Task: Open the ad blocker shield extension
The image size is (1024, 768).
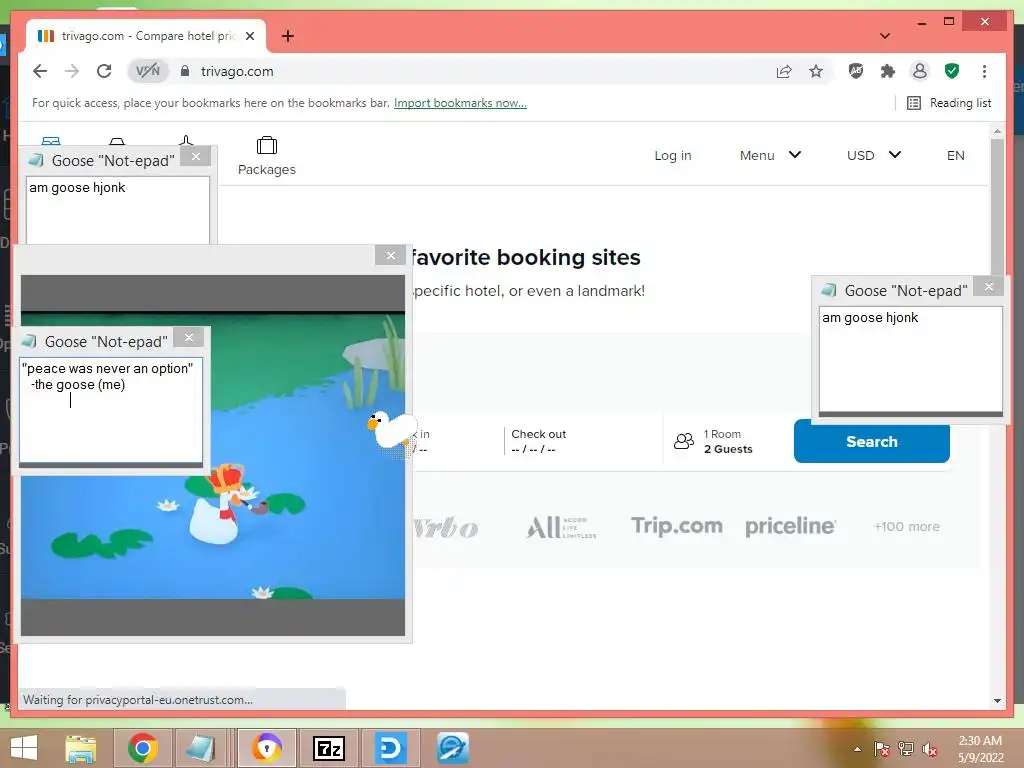Action: click(x=856, y=71)
